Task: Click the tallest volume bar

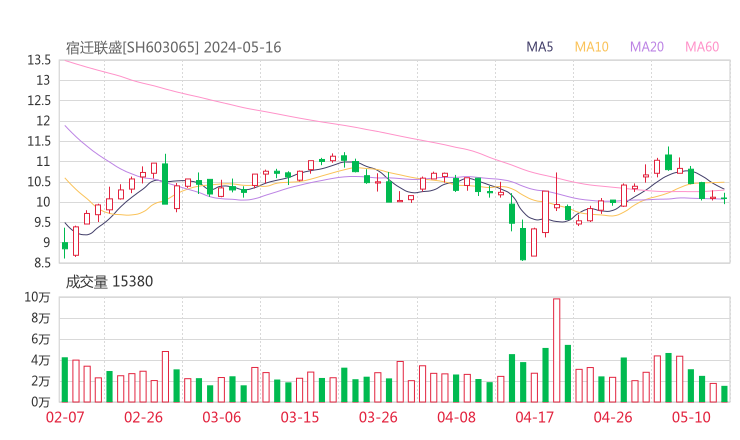Action: pos(556,350)
